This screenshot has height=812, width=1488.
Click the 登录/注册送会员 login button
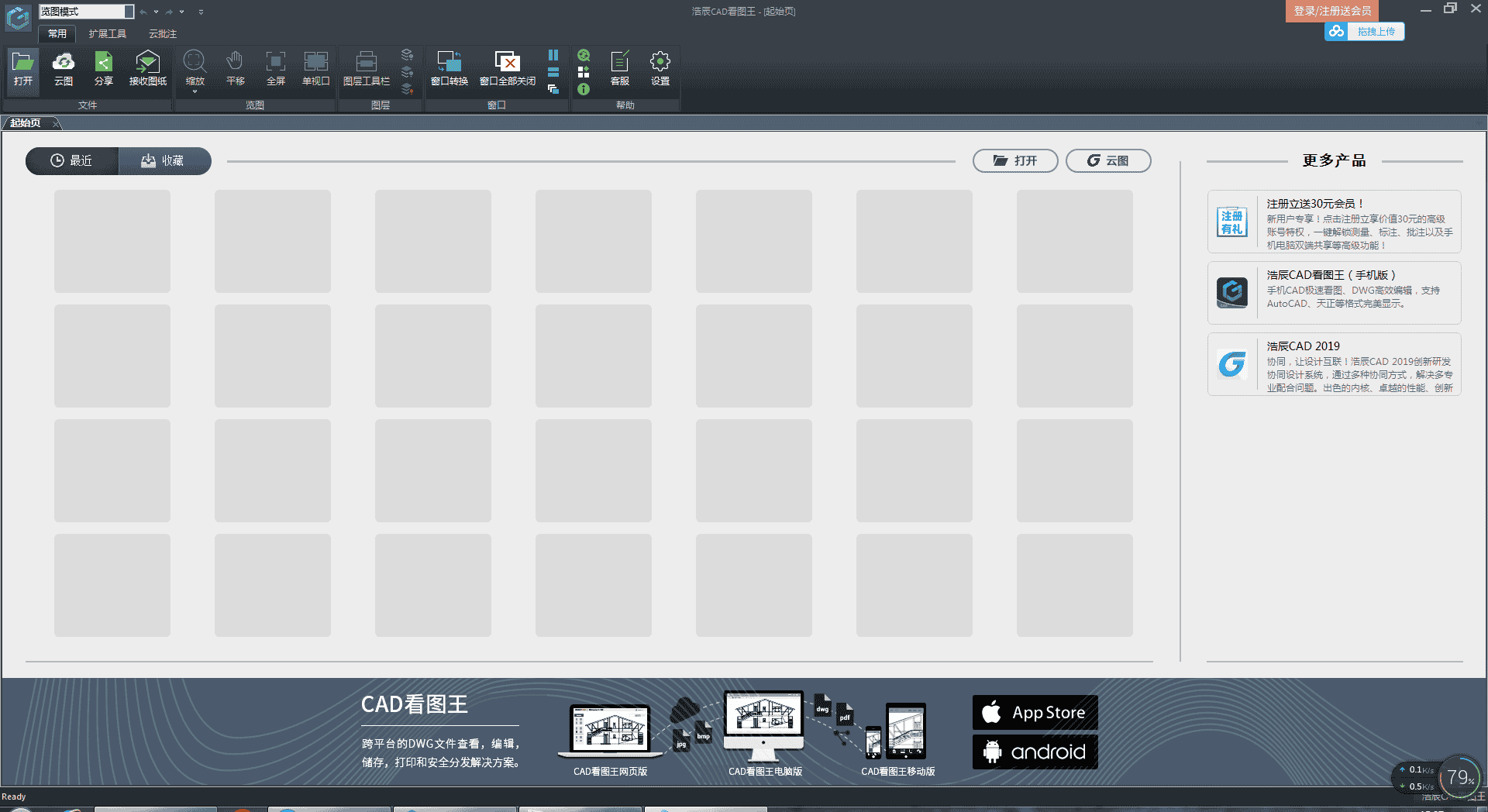tap(1331, 11)
